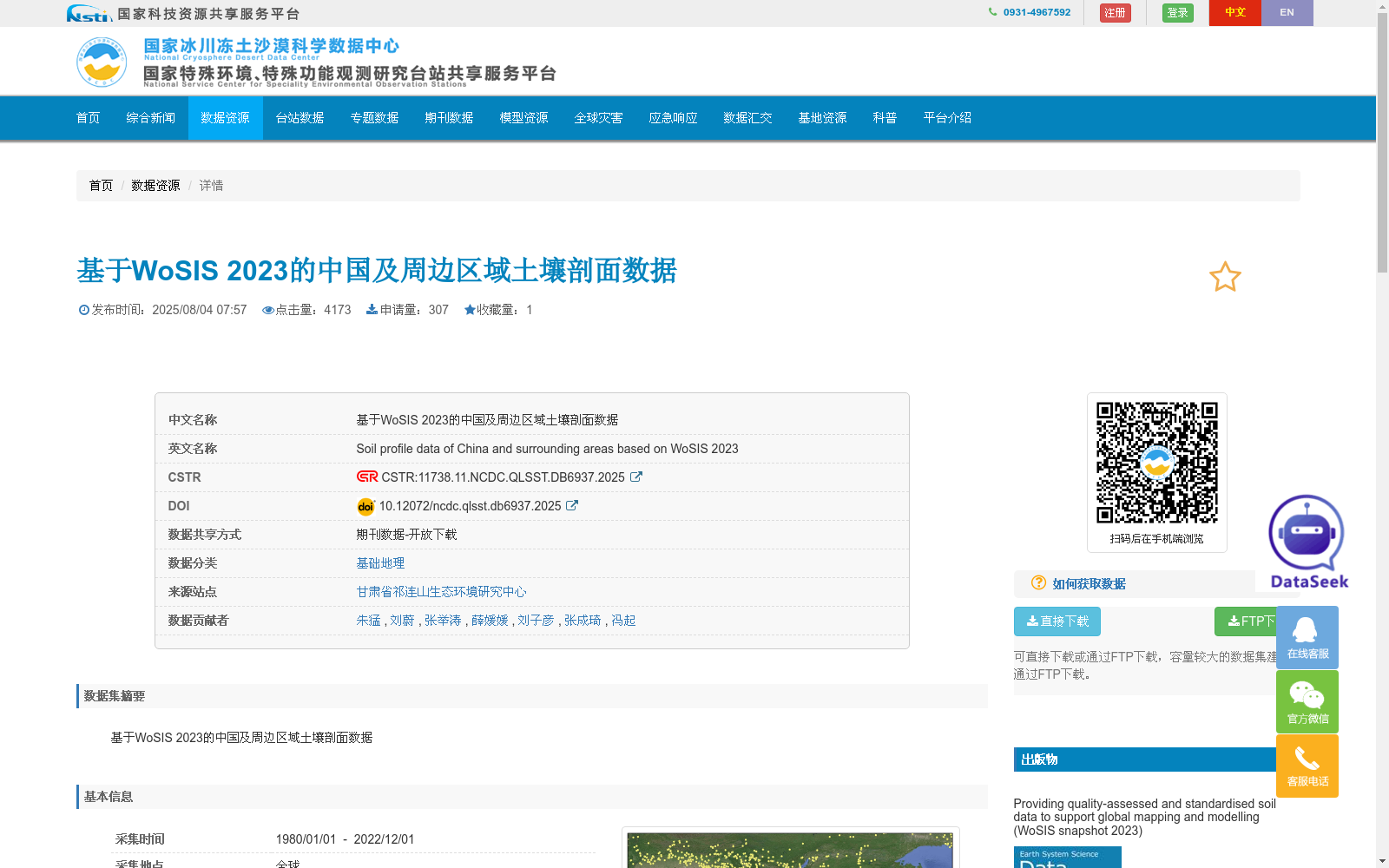This screenshot has height=868, width=1389.
Task: Click the phone icon beside 0931-4967592
Action: [x=992, y=12]
